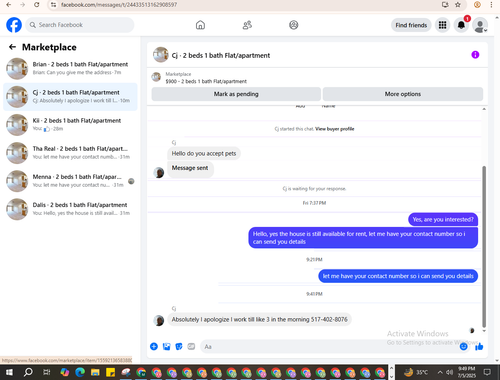Reload the page in the browser
Image resolution: width=500 pixels, height=380 pixels.
pyautogui.click(x=37, y=5)
